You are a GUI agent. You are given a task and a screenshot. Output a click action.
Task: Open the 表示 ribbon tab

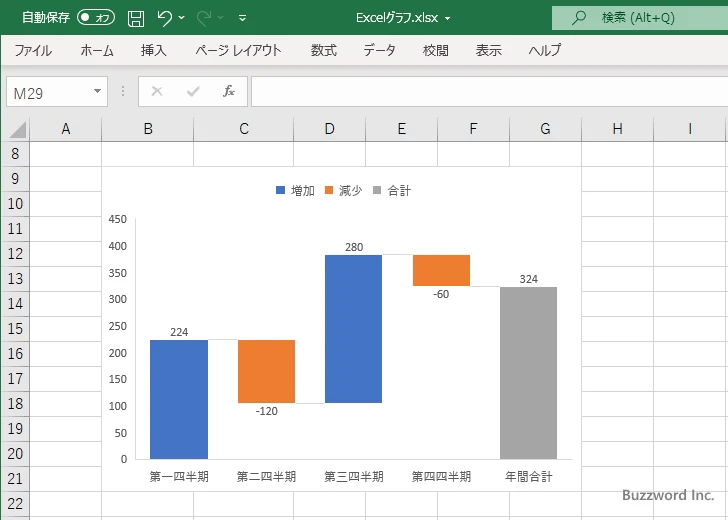[488, 50]
